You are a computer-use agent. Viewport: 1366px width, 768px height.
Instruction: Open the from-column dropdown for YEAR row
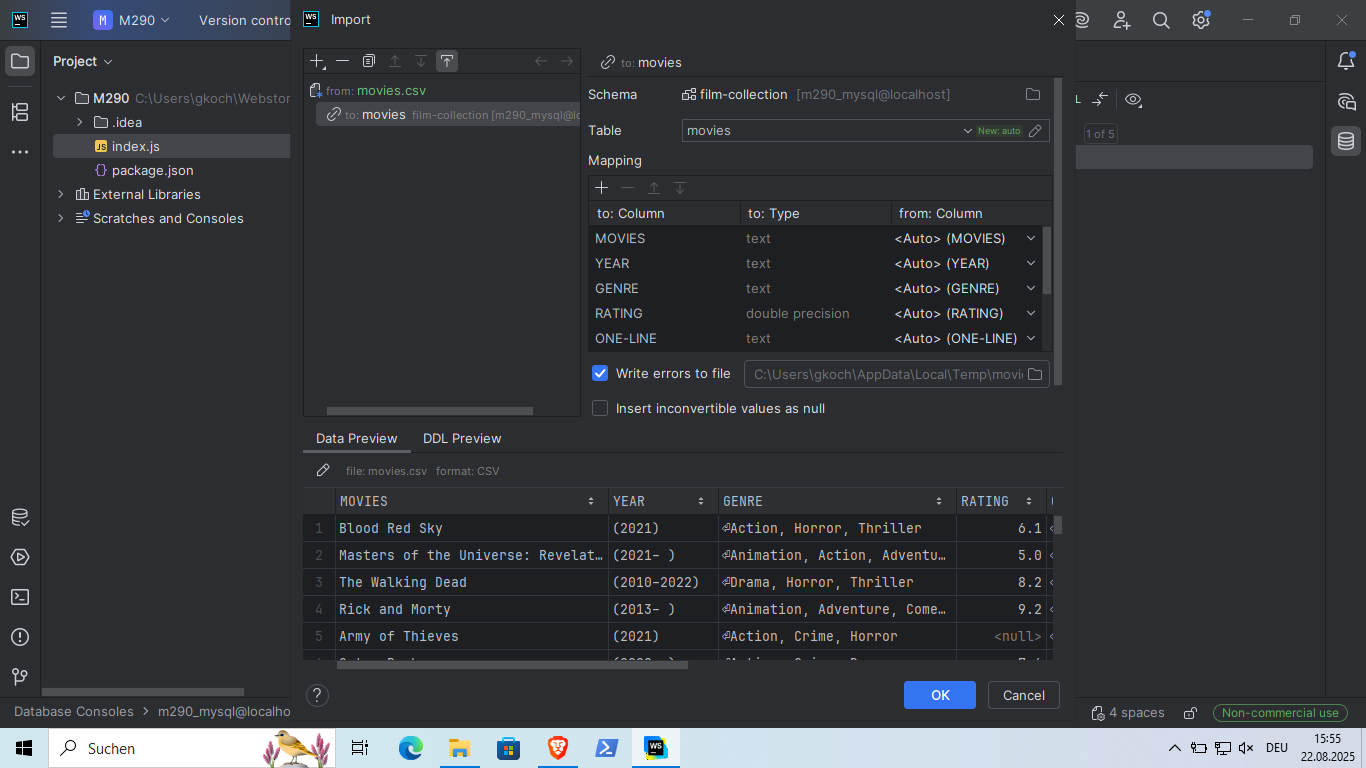(1031, 263)
